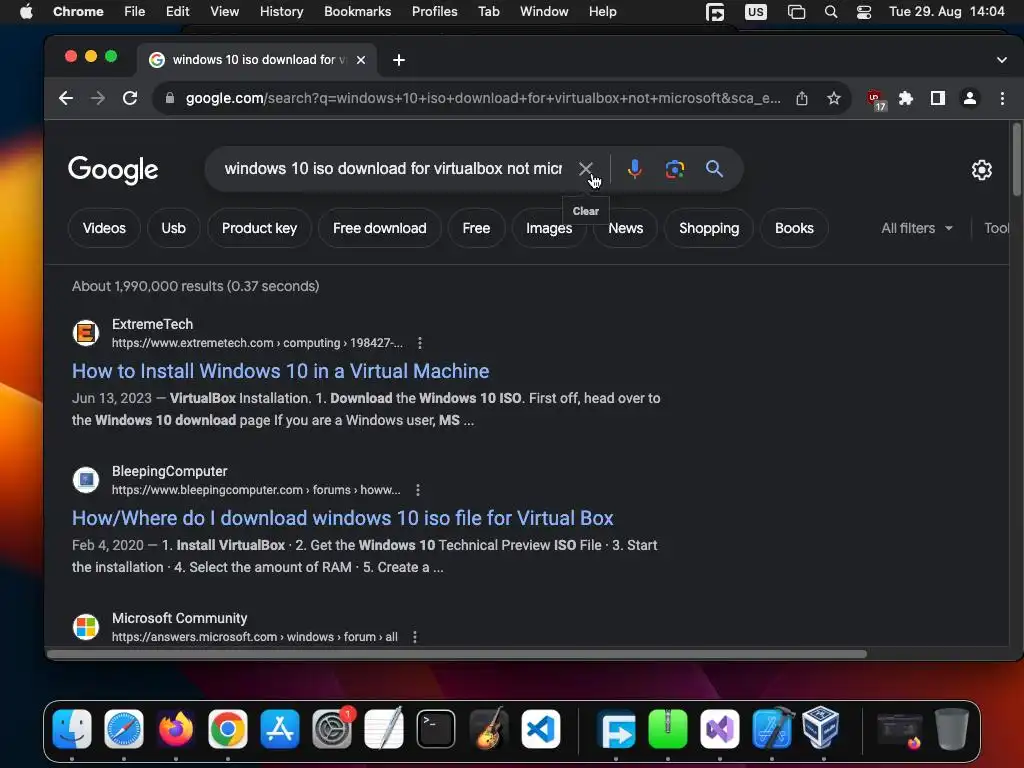Launch Safari from the Dock

[124, 729]
